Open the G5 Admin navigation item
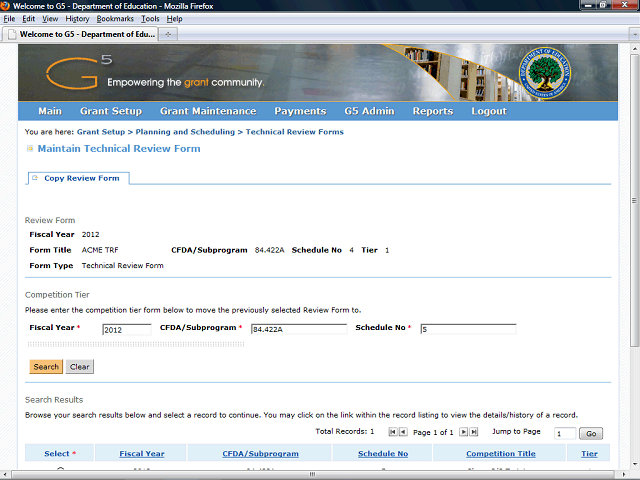Screen dimensions: 640x480 click(369, 111)
